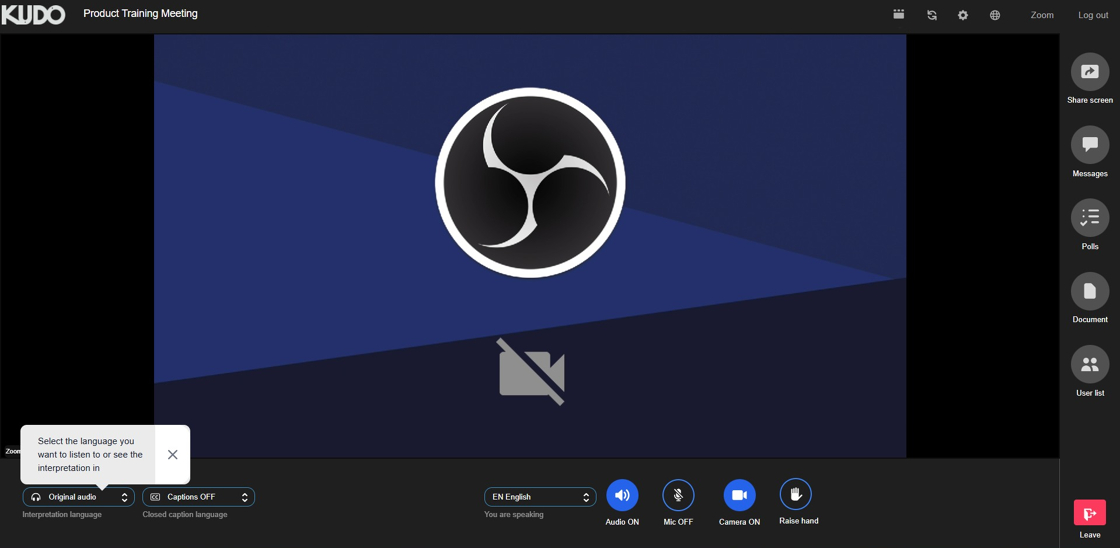Click the KUDO logo
This screenshot has width=1120, height=548.
point(33,14)
